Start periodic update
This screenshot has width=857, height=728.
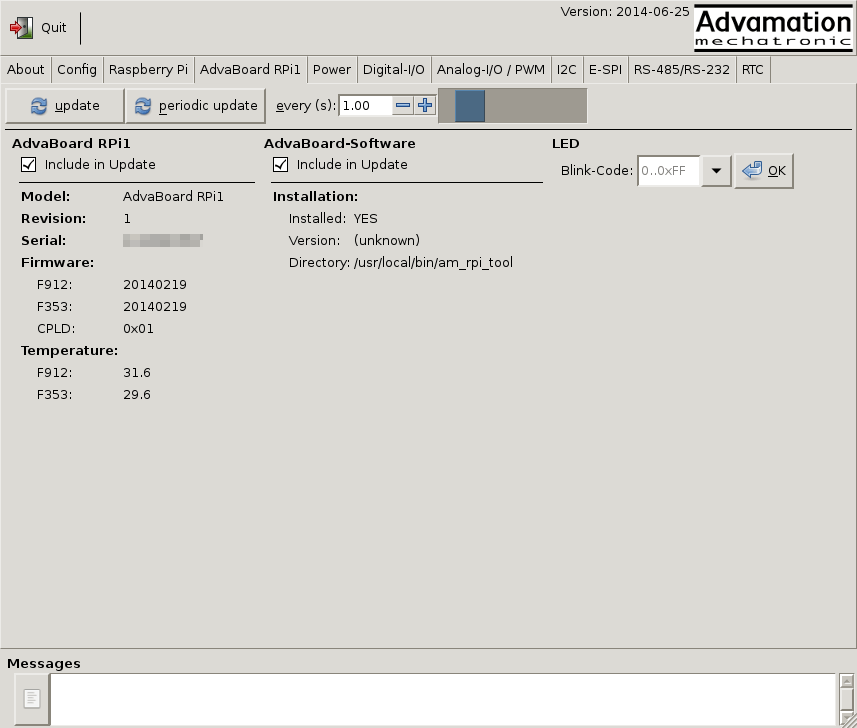pos(196,106)
